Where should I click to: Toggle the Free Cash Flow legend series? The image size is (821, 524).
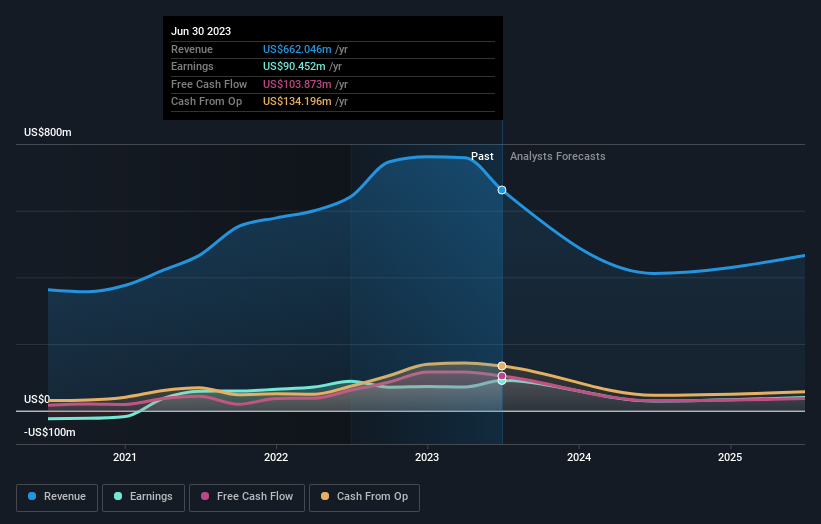(x=247, y=497)
